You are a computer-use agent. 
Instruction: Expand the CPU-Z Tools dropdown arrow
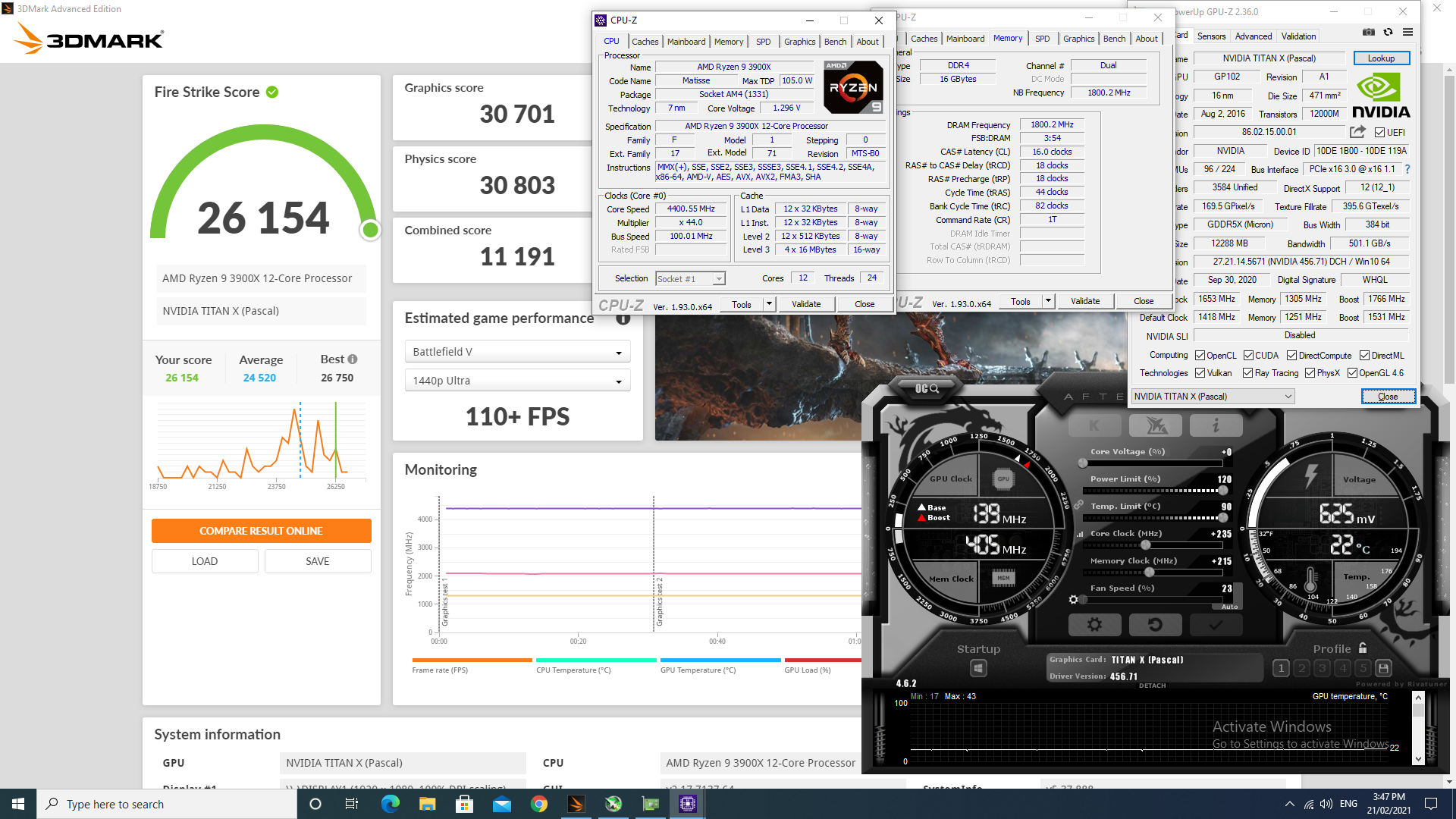coord(769,304)
